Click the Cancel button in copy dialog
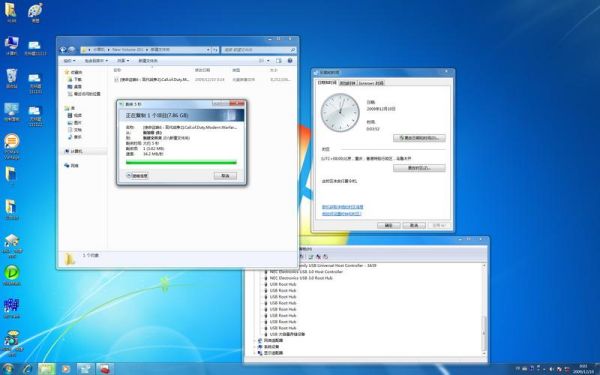Image resolution: width=600 pixels, height=375 pixels. (225, 176)
